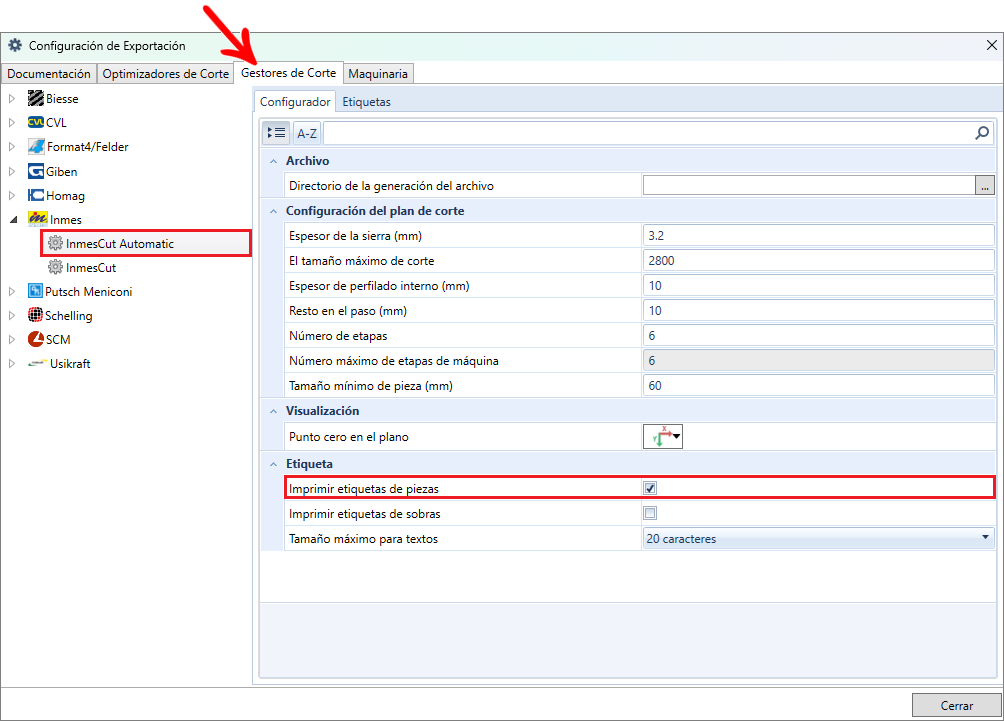The image size is (1004, 721).
Task: Click the CVL logo icon
Action: (36, 122)
